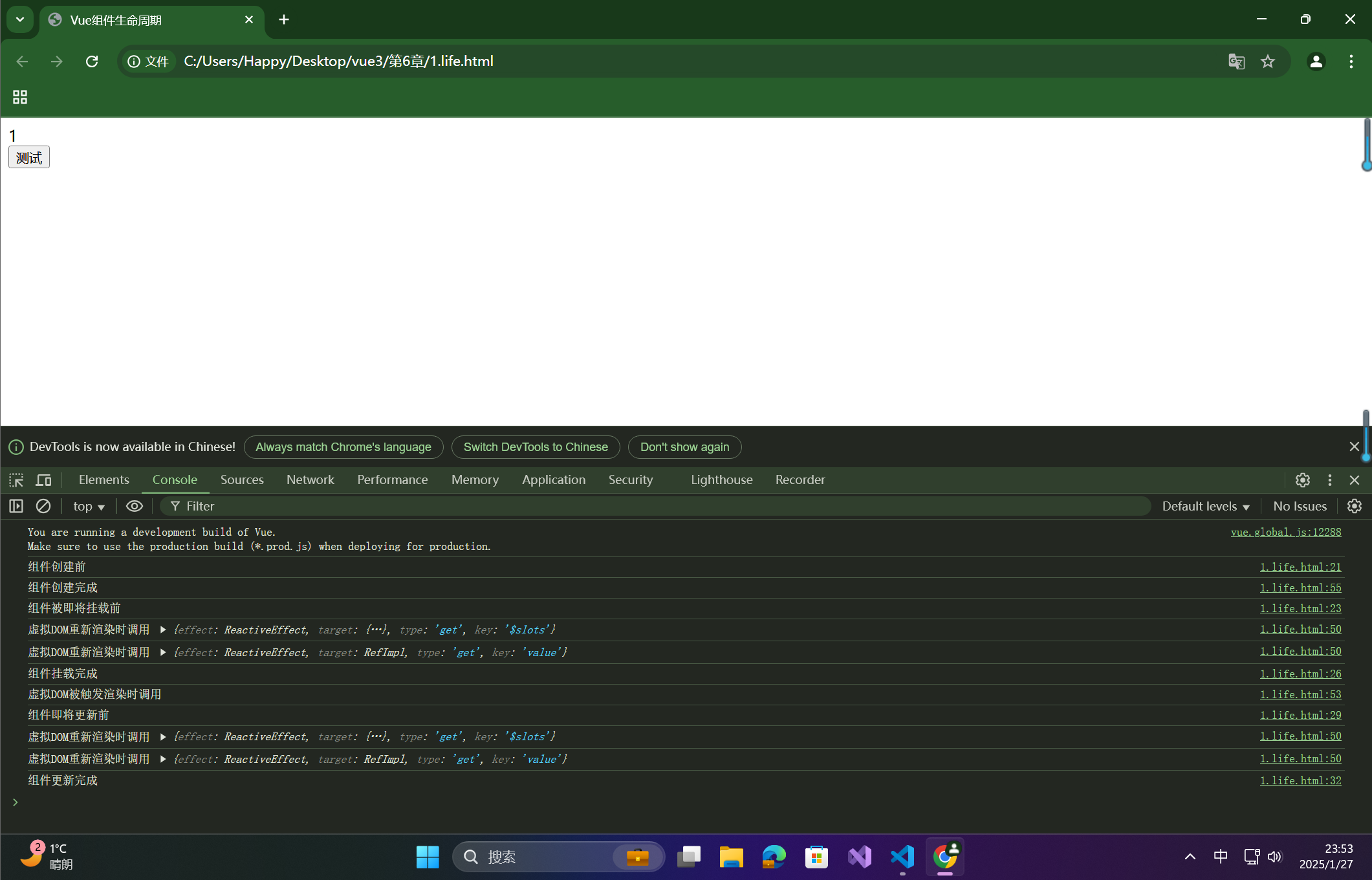
Task: Reload the page with refresh icon
Action: pyautogui.click(x=92, y=61)
